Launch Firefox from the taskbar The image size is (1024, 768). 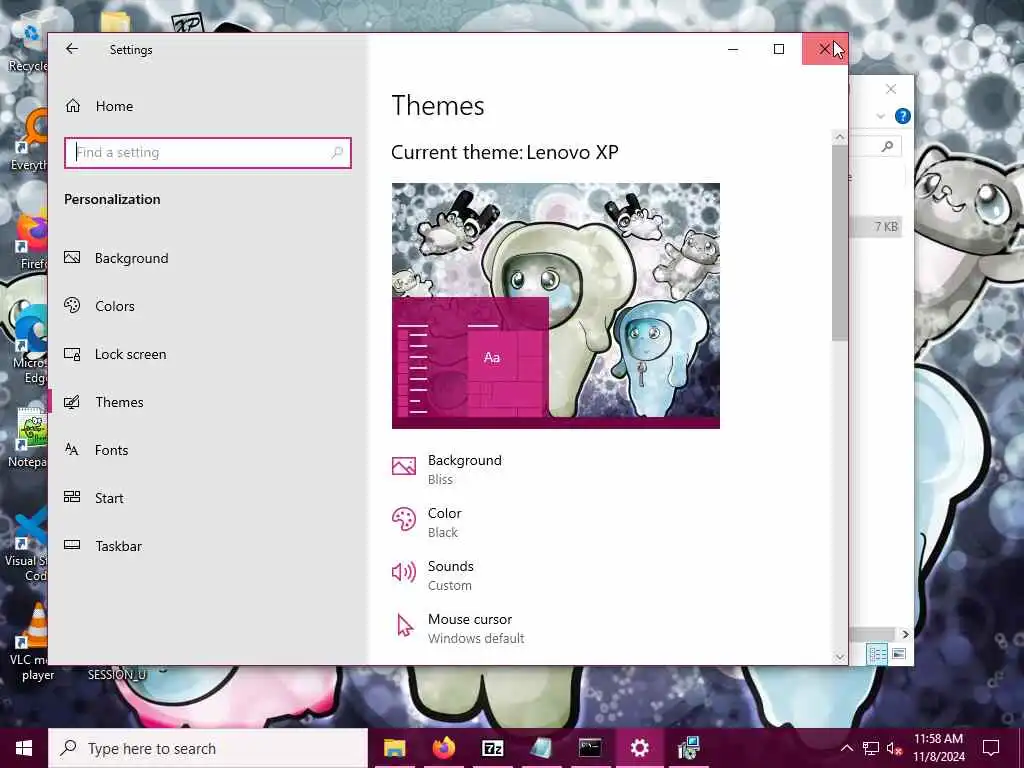pos(443,748)
